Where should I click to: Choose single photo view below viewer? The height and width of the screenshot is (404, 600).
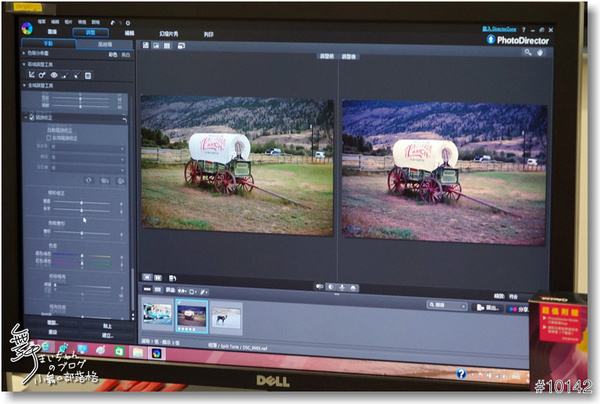(x=147, y=277)
